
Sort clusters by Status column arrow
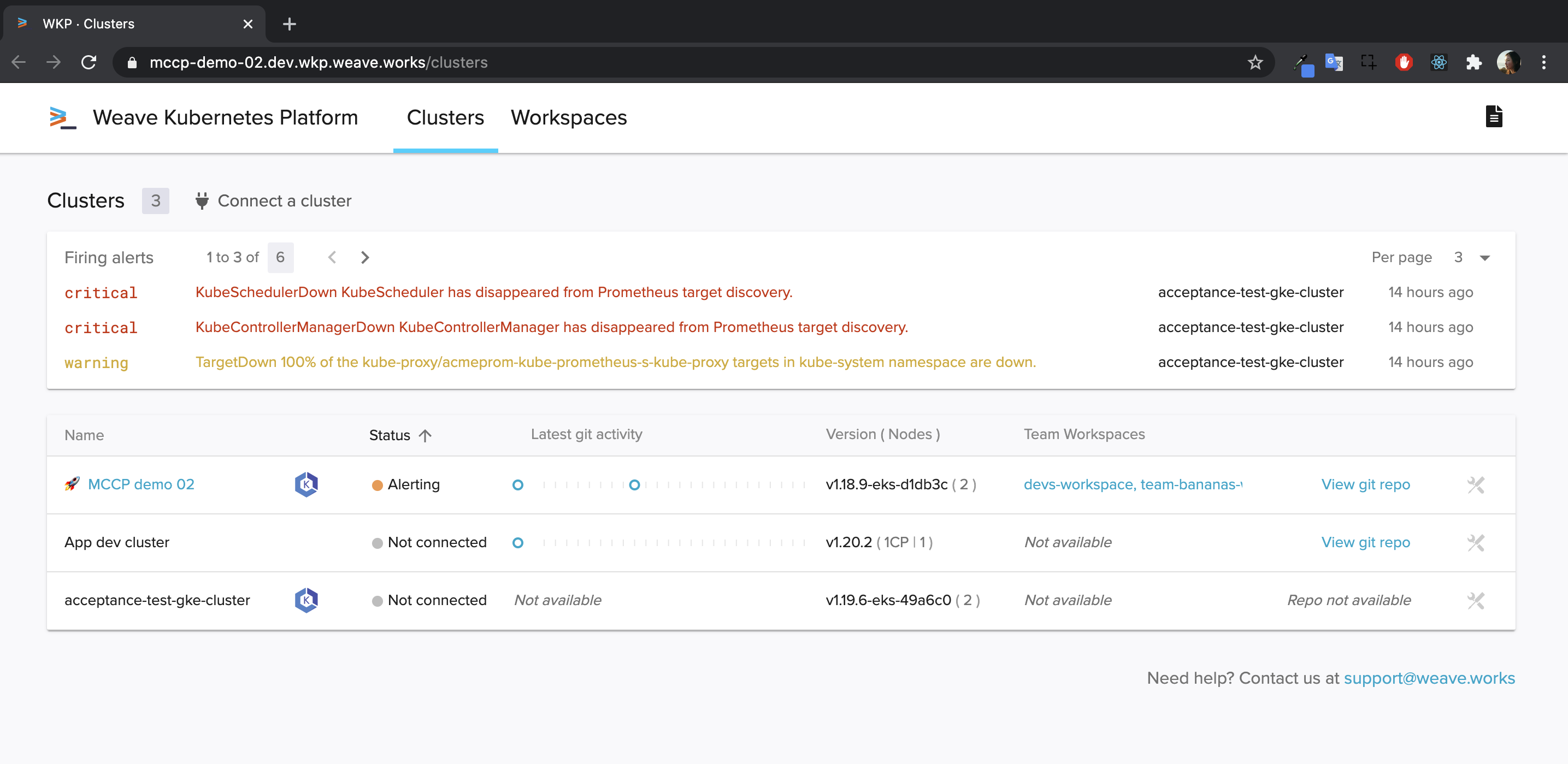point(425,436)
